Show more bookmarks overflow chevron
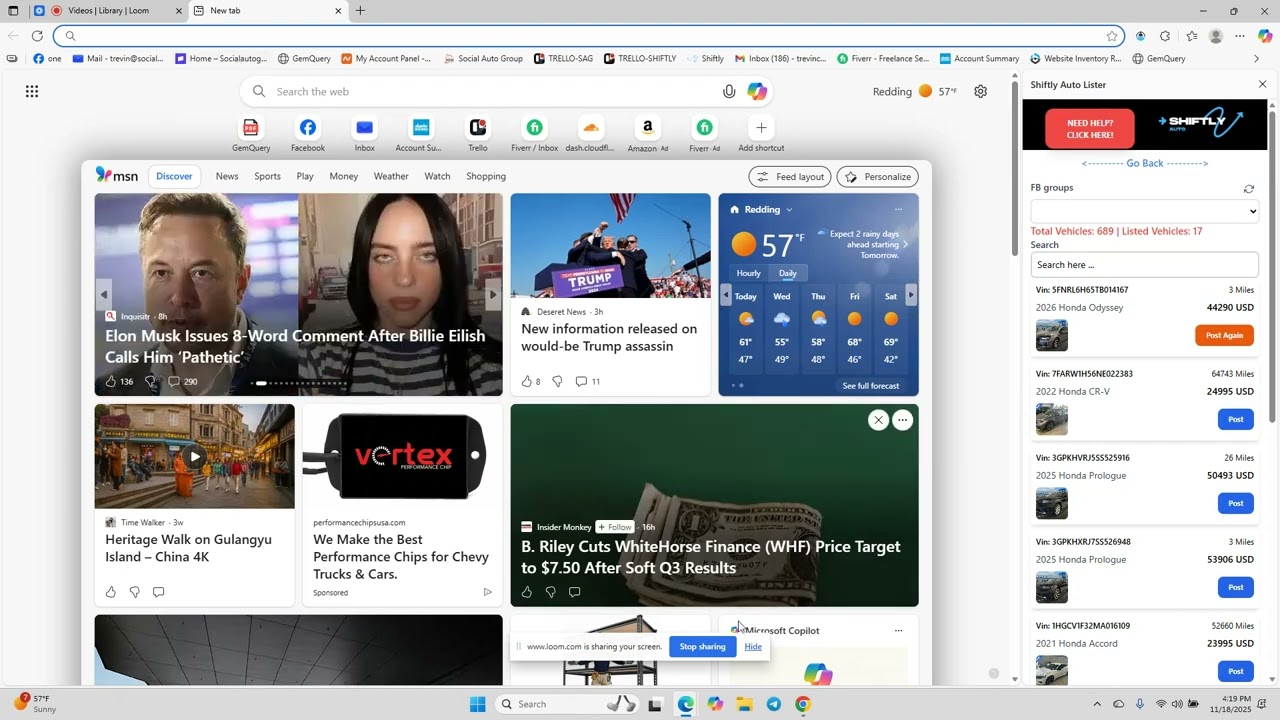1280x720 pixels. click(x=1257, y=58)
